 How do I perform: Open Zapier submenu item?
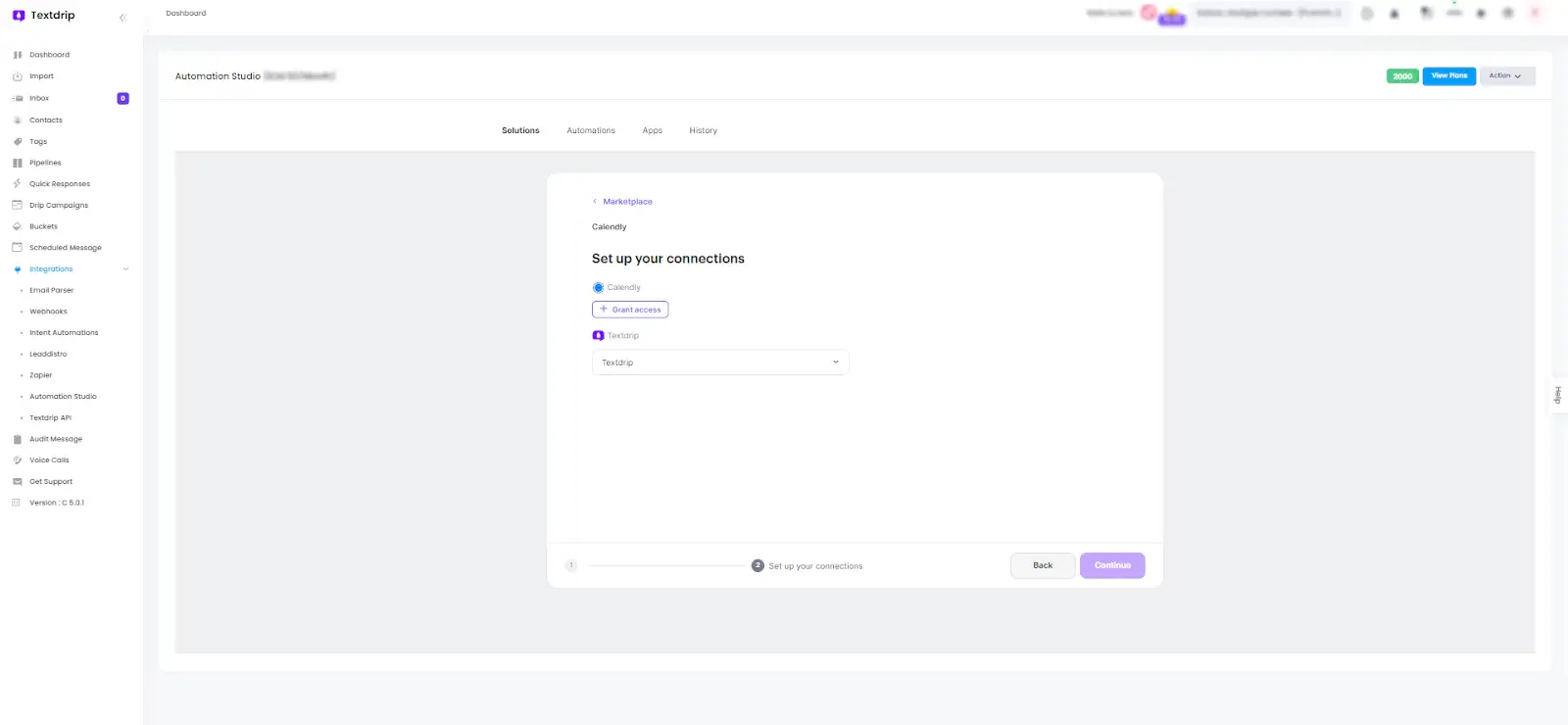(40, 375)
